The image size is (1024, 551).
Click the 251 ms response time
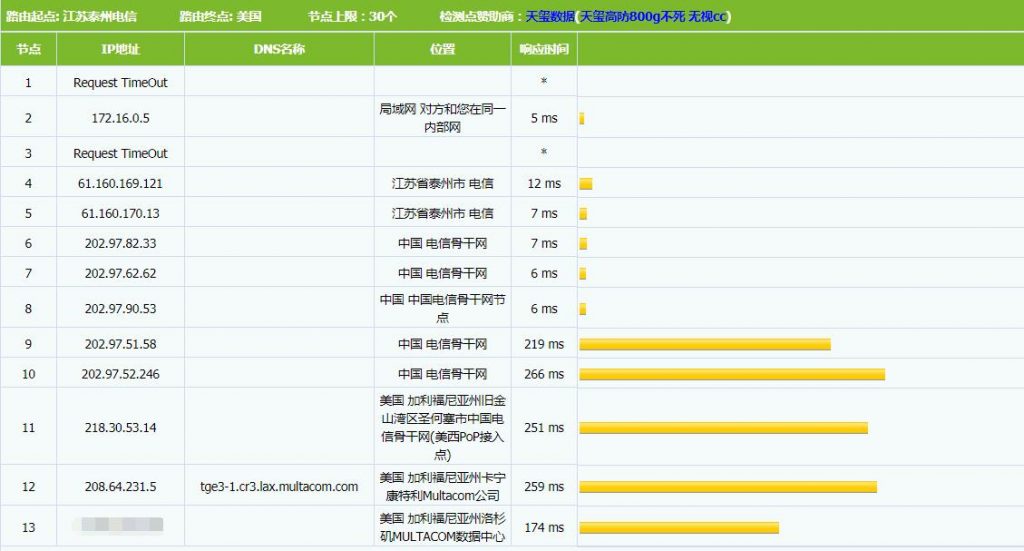click(x=544, y=428)
